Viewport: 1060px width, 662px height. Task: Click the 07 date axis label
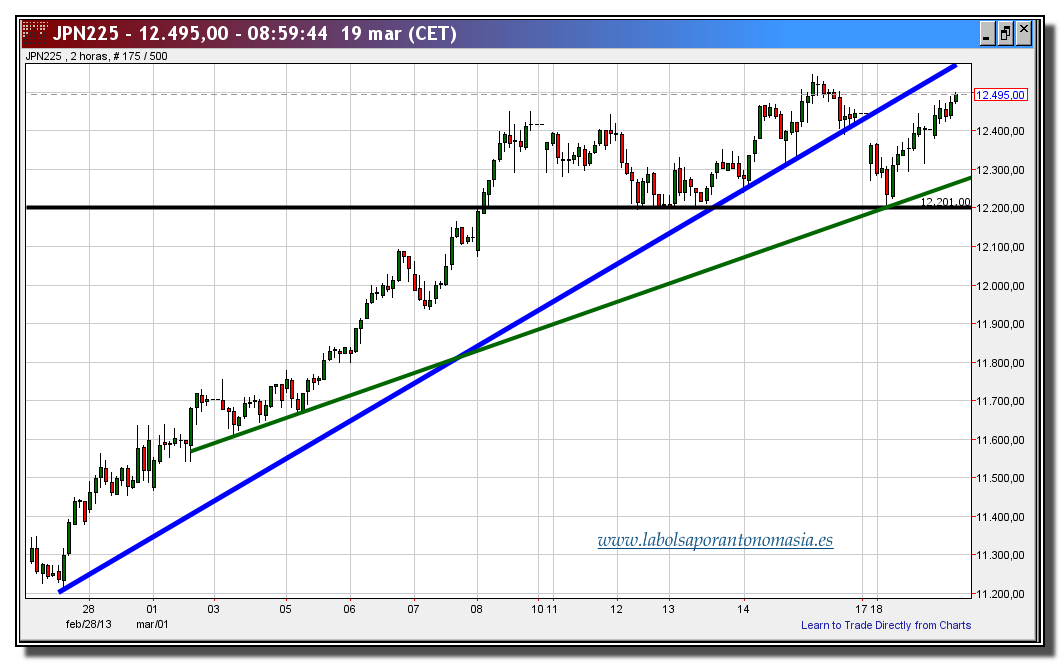click(x=414, y=609)
